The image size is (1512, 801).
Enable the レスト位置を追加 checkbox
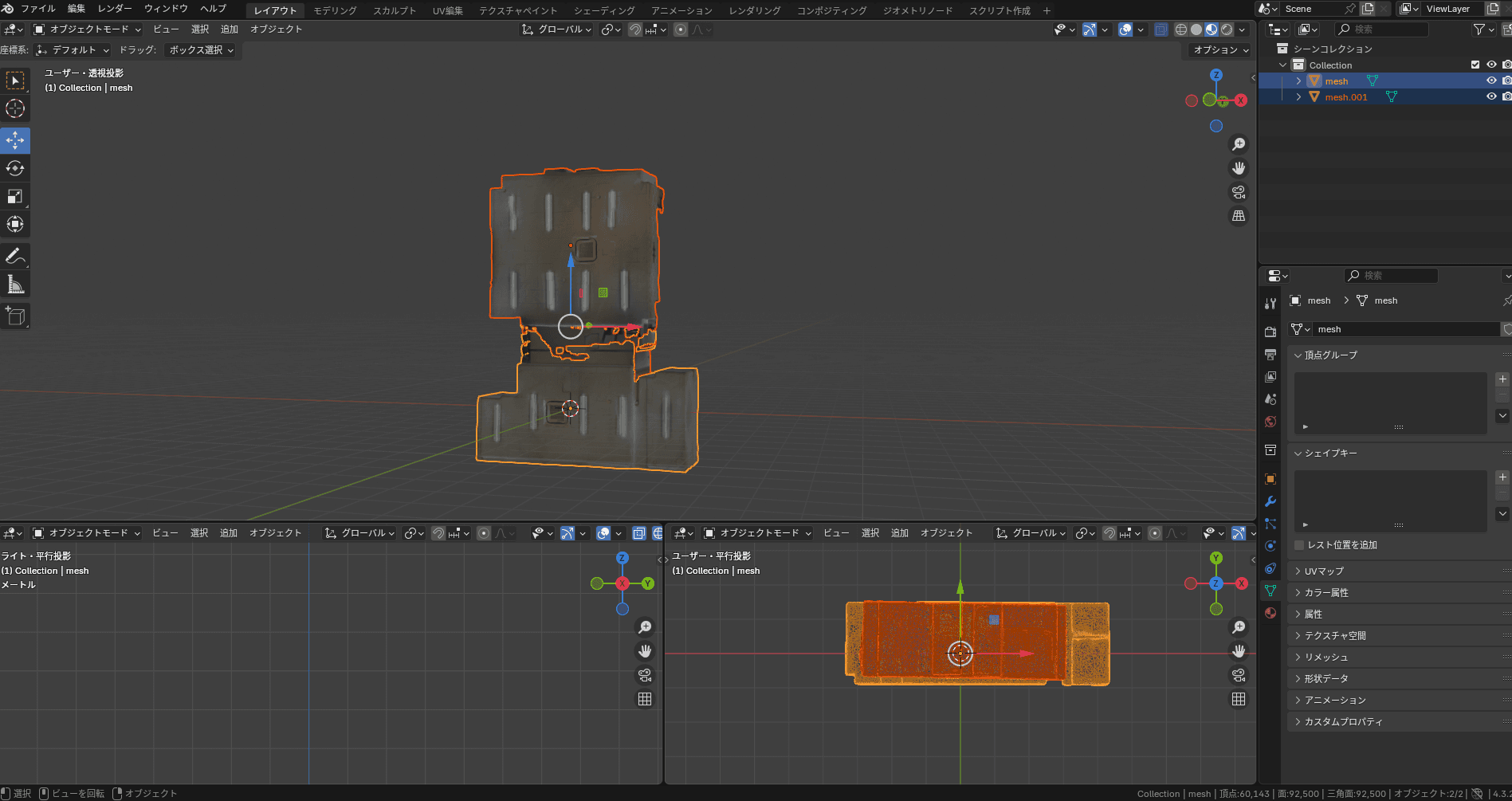(1300, 545)
